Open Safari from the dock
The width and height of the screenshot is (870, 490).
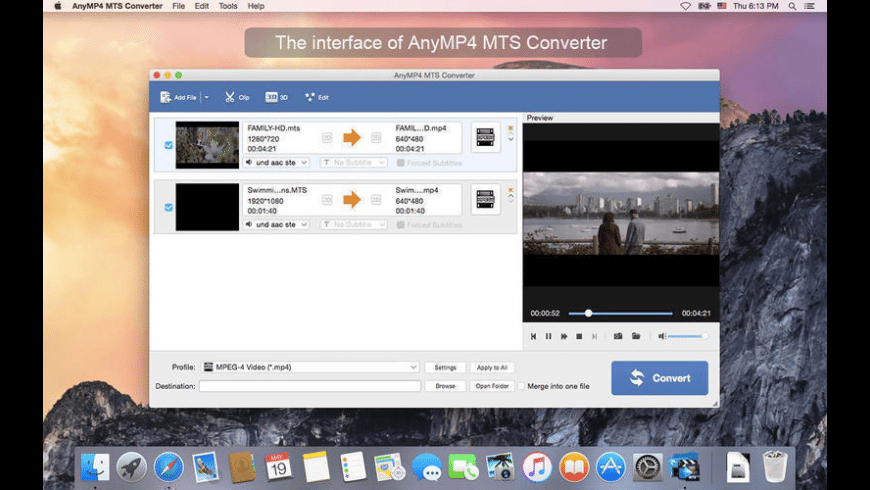(x=169, y=467)
